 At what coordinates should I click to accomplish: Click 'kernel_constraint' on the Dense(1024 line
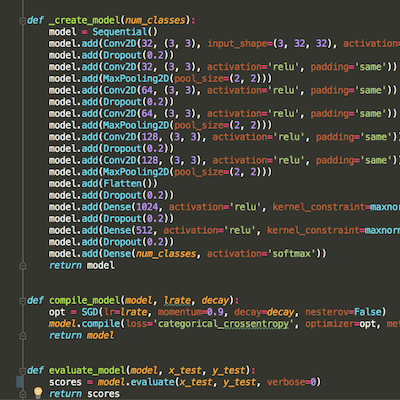tap(318, 207)
